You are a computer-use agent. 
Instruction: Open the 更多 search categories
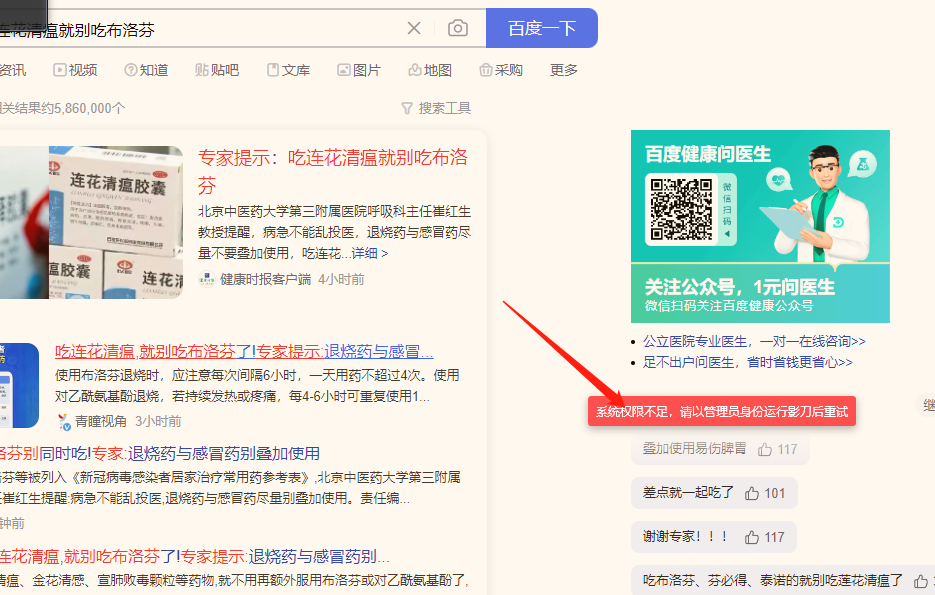[564, 70]
